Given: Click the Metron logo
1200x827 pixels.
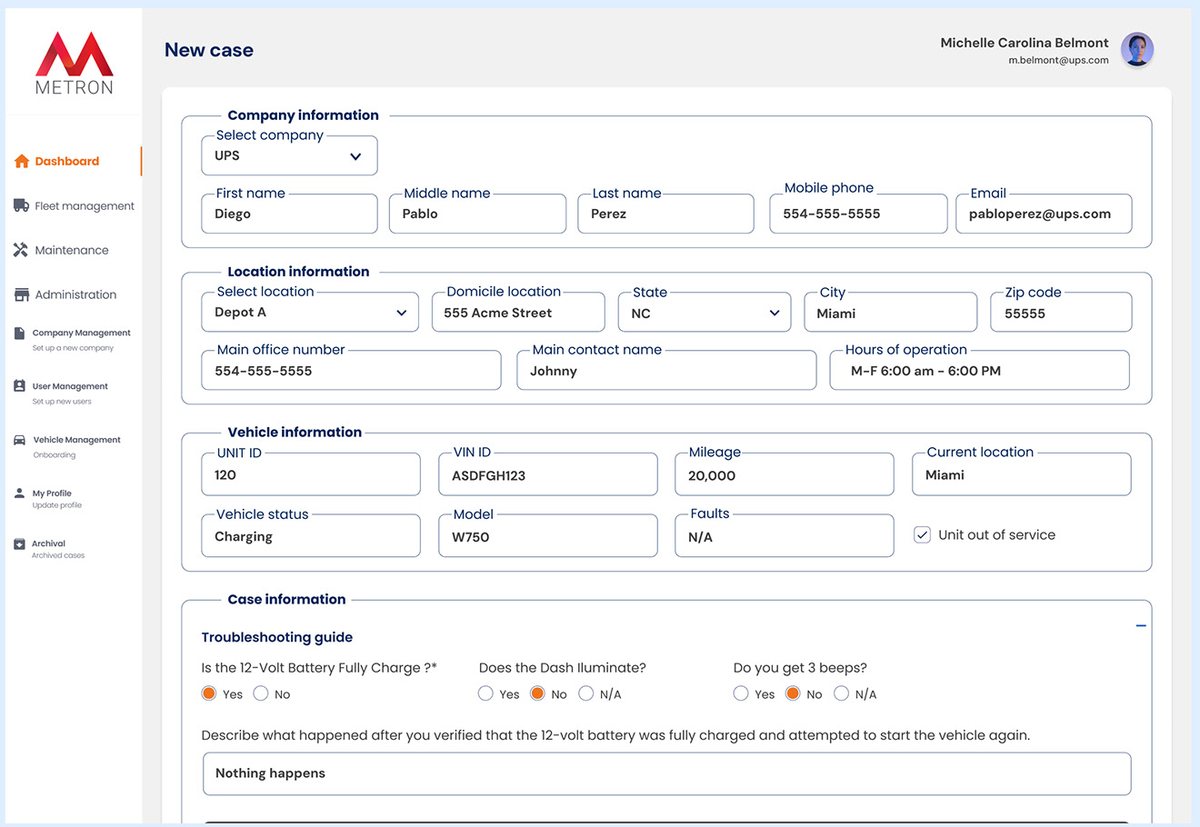Looking at the screenshot, I should pos(74,63).
